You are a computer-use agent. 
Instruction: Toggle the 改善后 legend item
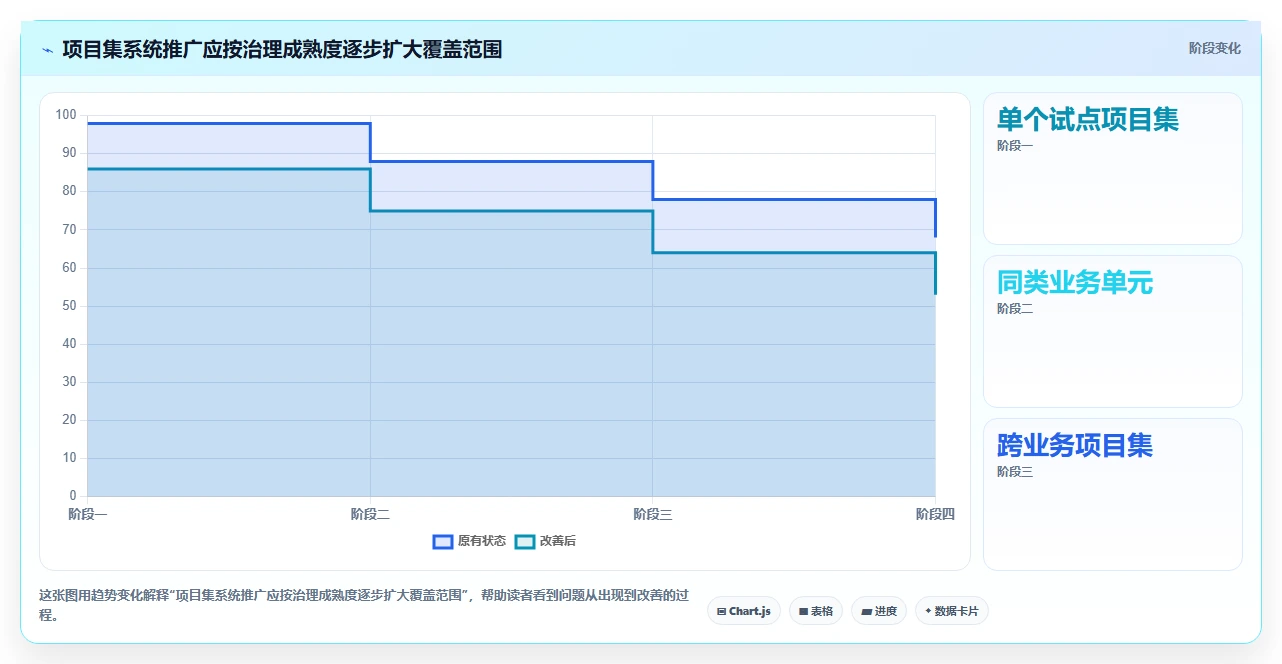545,541
